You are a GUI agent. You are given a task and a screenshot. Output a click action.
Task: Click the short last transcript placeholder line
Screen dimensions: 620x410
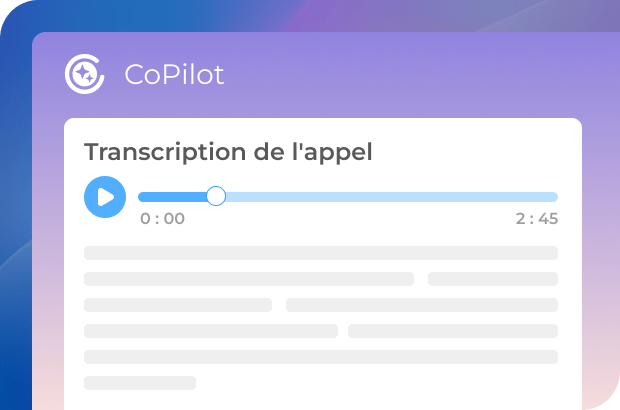(139, 383)
